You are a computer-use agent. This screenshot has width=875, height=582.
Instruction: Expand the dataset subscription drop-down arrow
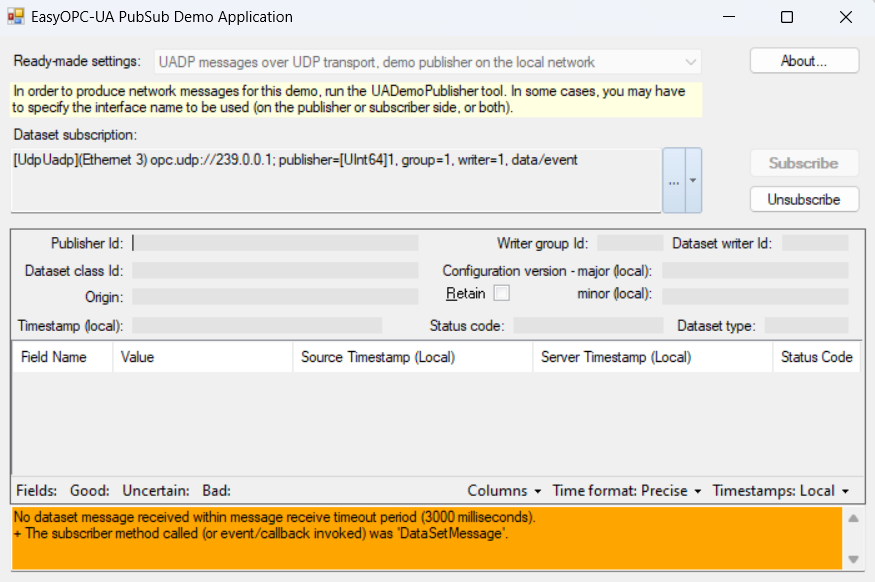[693, 180]
